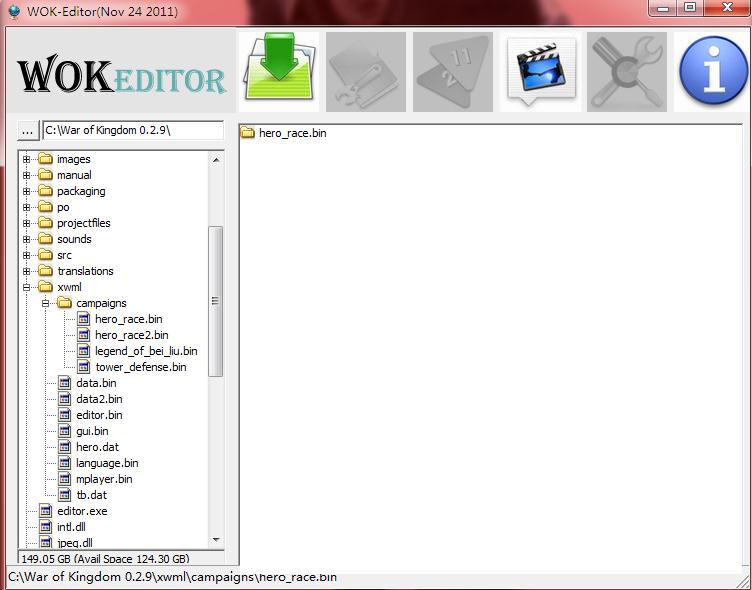Select legend_of_bei_liu.bin in the tree

click(x=146, y=351)
